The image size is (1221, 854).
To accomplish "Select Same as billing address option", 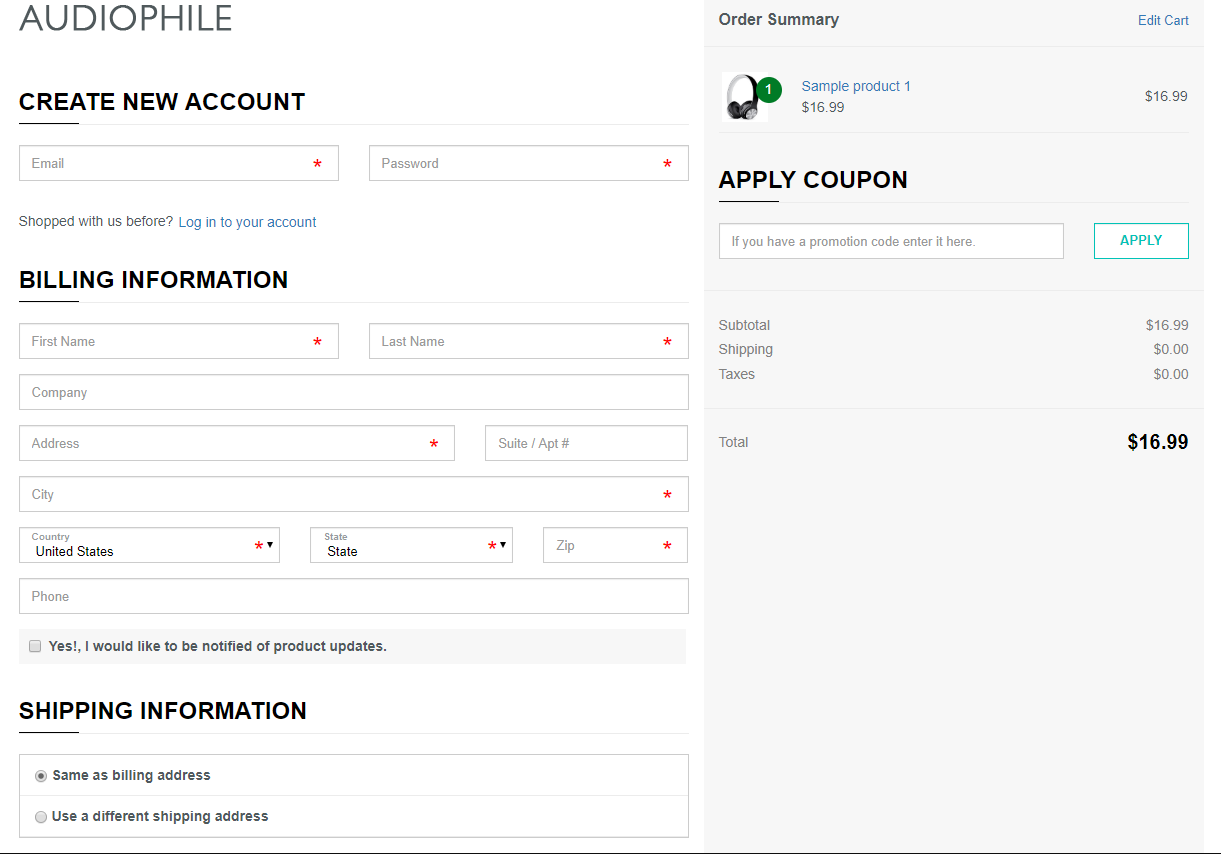I will pos(41,775).
